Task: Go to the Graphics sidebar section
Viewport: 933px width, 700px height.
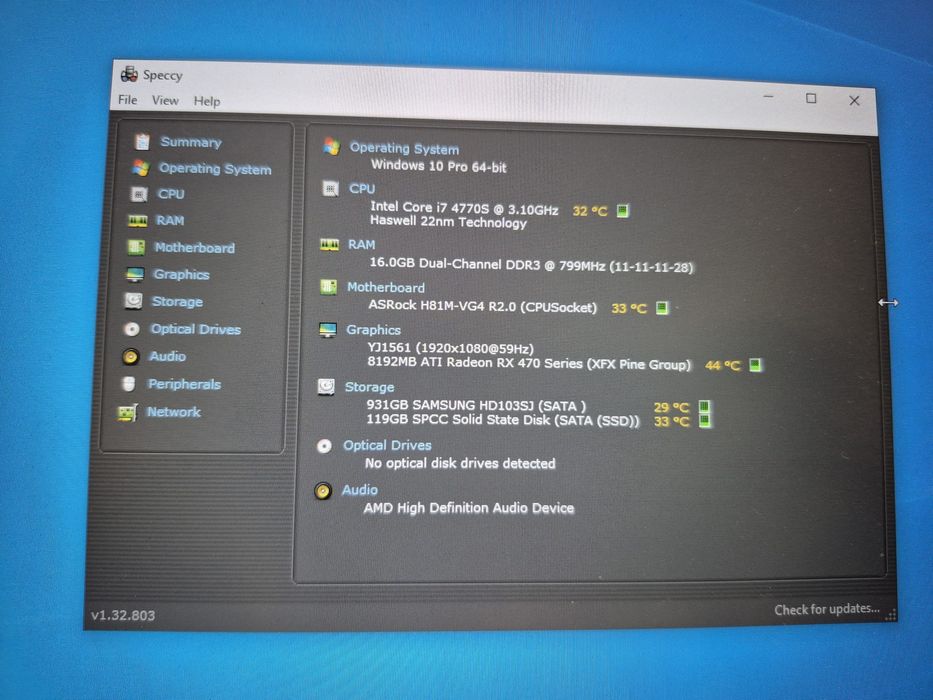Action: click(181, 274)
